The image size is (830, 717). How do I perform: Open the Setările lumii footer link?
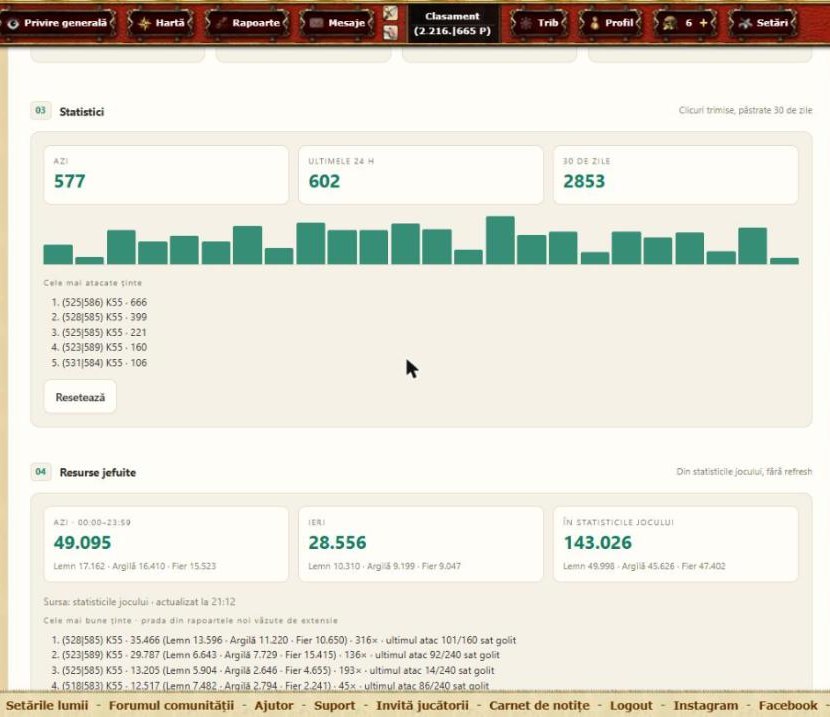click(47, 705)
